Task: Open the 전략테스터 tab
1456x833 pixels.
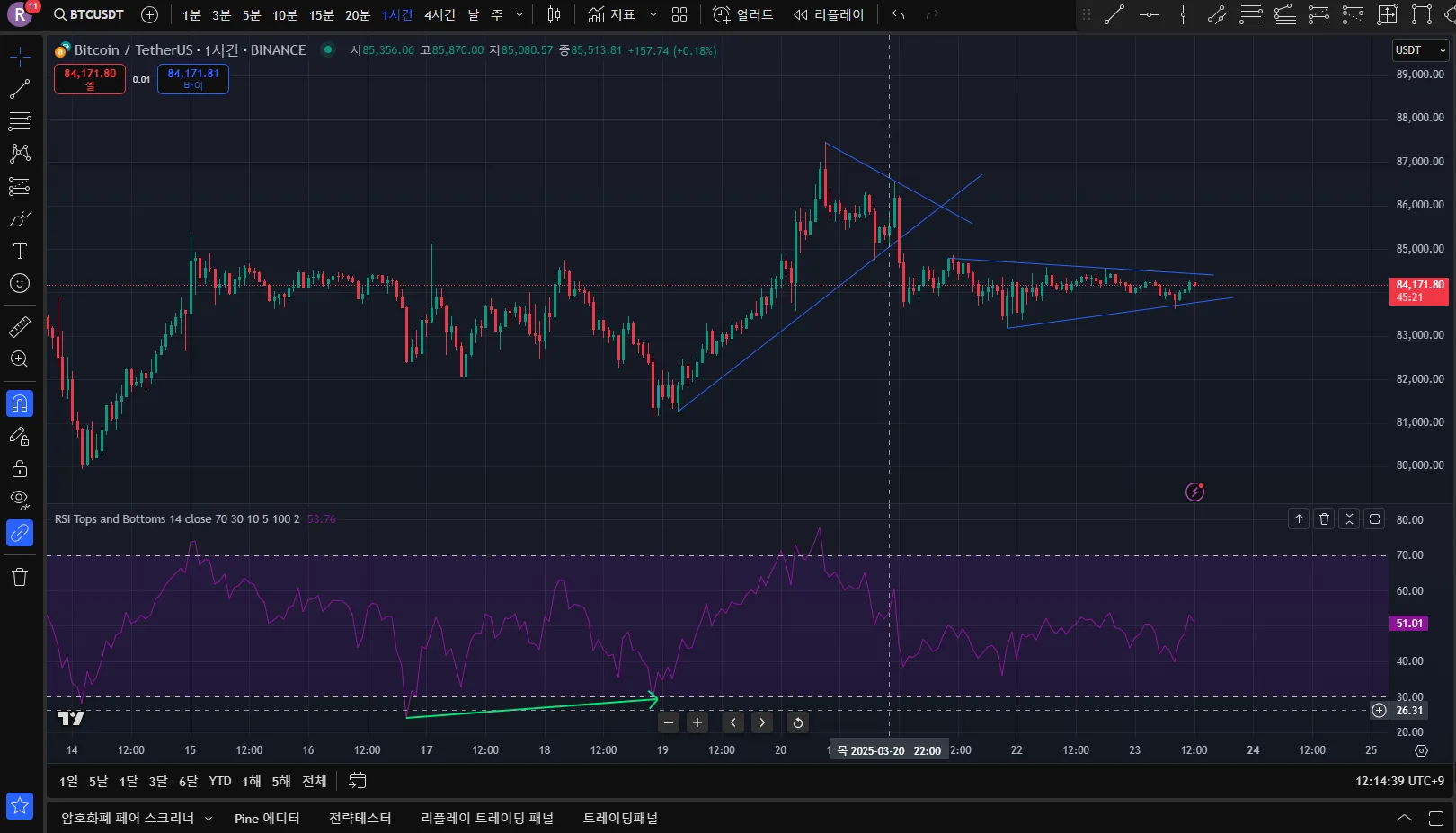Action: point(360,819)
